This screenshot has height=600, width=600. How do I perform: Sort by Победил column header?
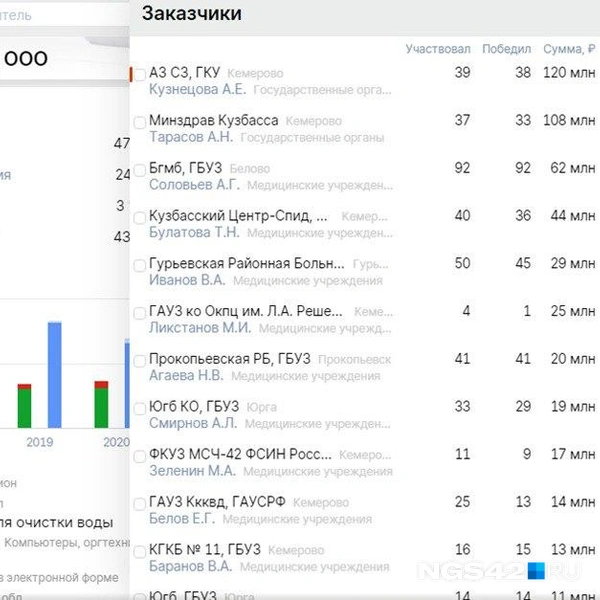coord(506,49)
